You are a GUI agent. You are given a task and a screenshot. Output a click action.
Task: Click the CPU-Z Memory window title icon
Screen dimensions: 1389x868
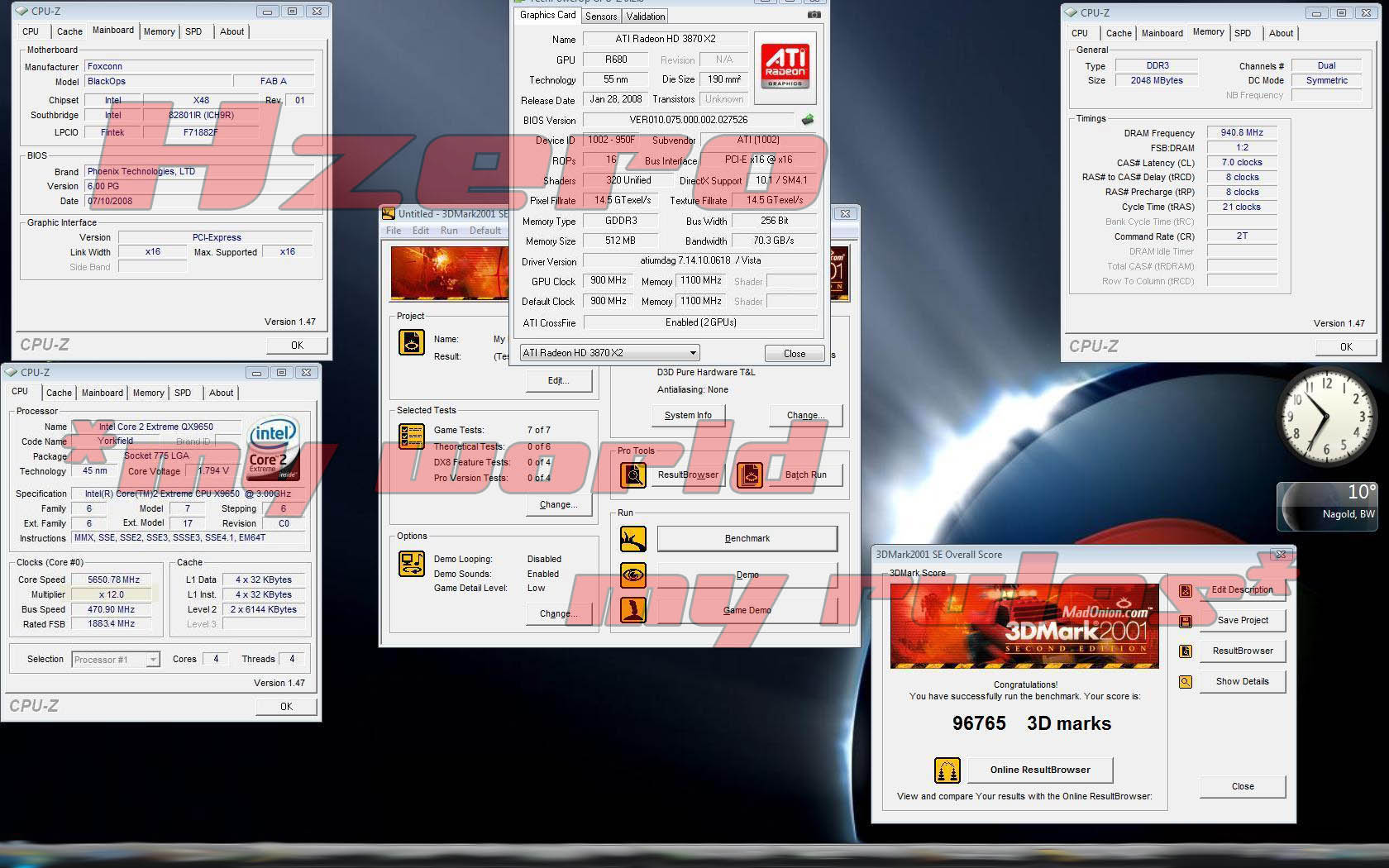1072,12
